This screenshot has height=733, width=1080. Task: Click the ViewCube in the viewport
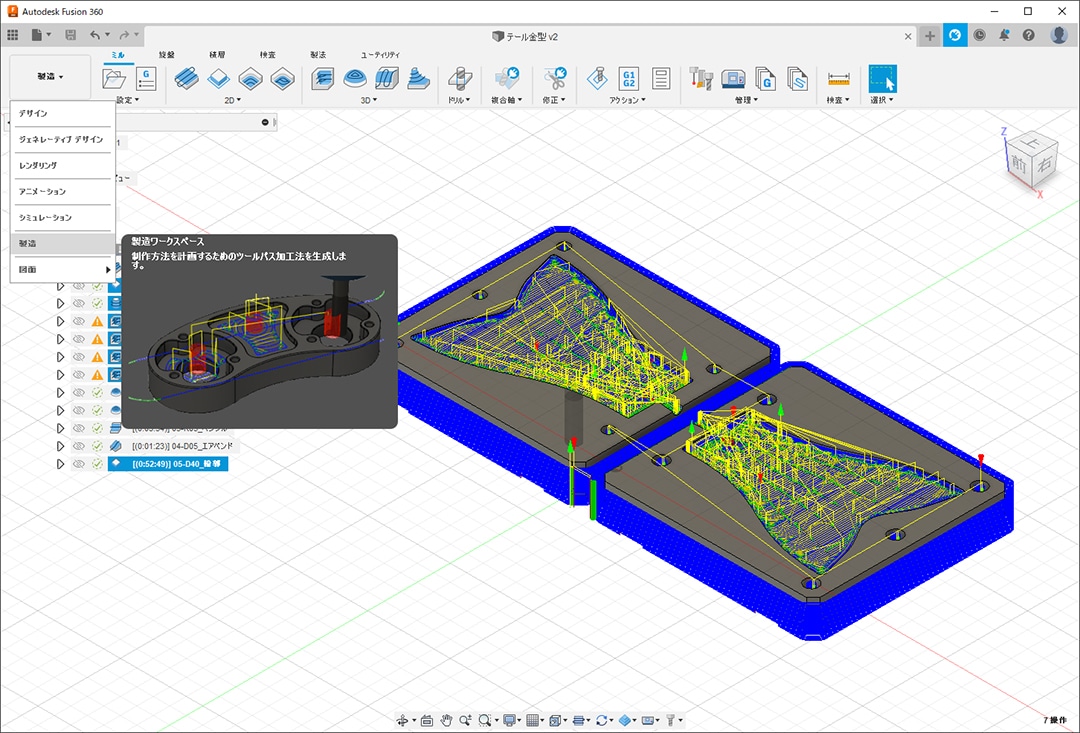point(1030,160)
